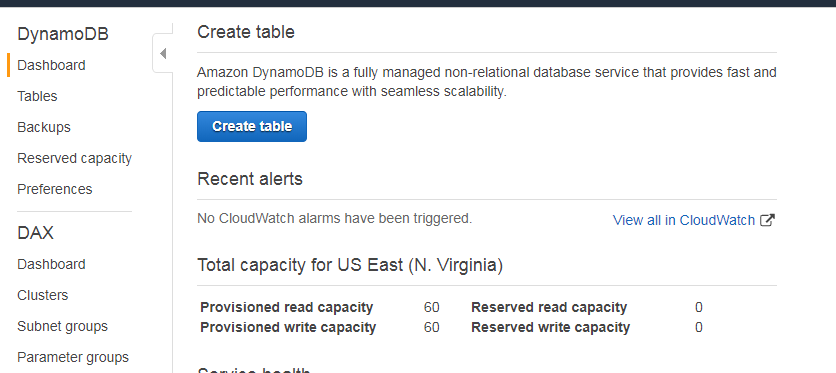Click the Provisioned write capacity label

pos(288,327)
